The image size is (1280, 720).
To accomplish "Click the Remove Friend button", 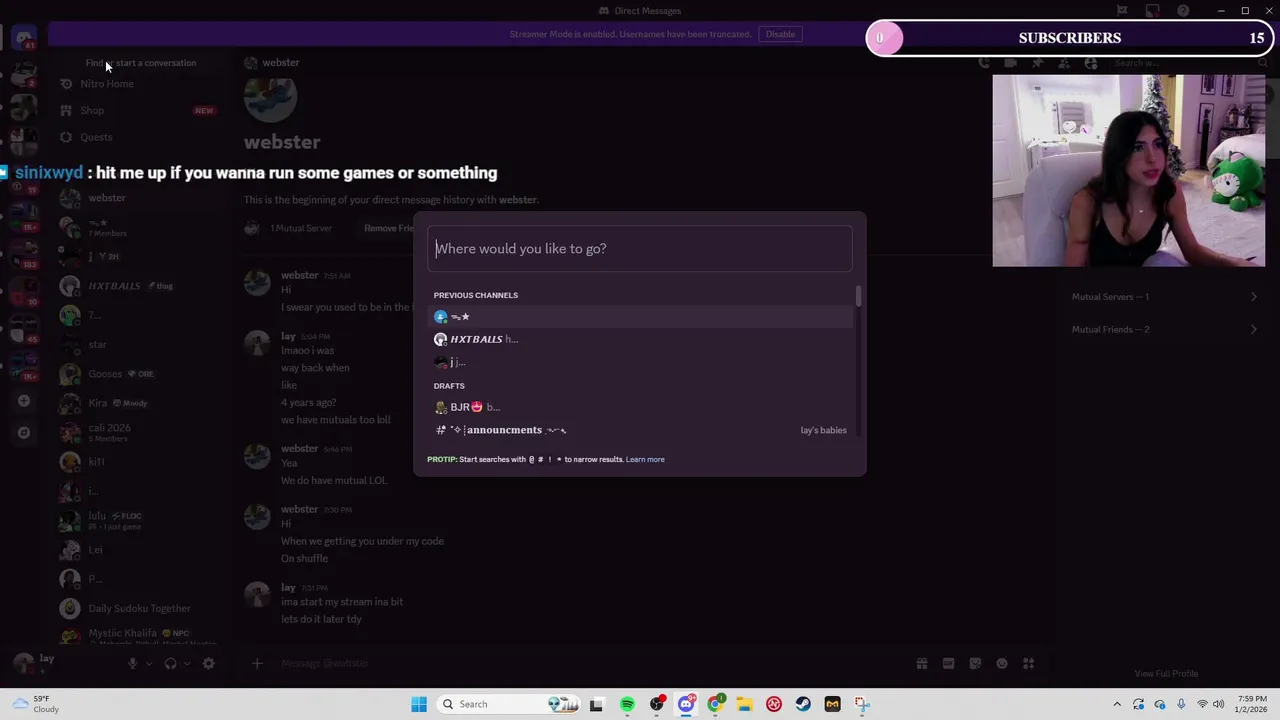I will tap(389, 228).
